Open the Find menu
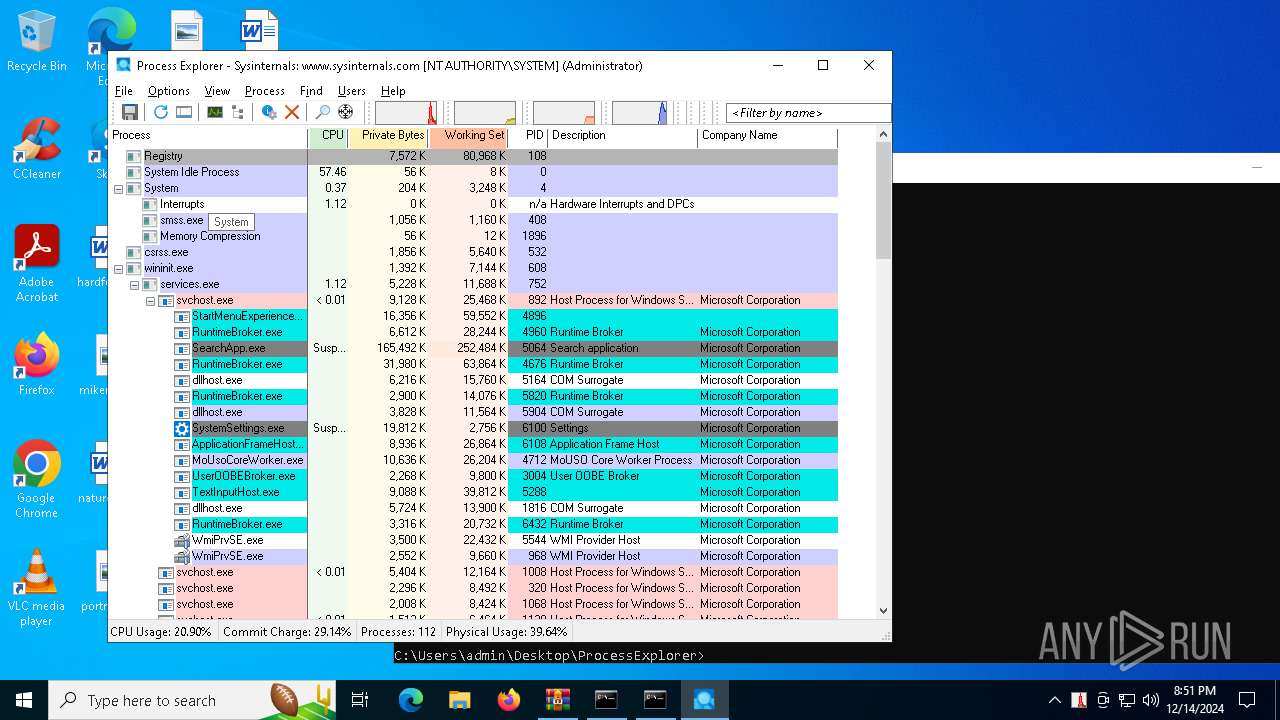This screenshot has height=720, width=1280. pyautogui.click(x=311, y=91)
